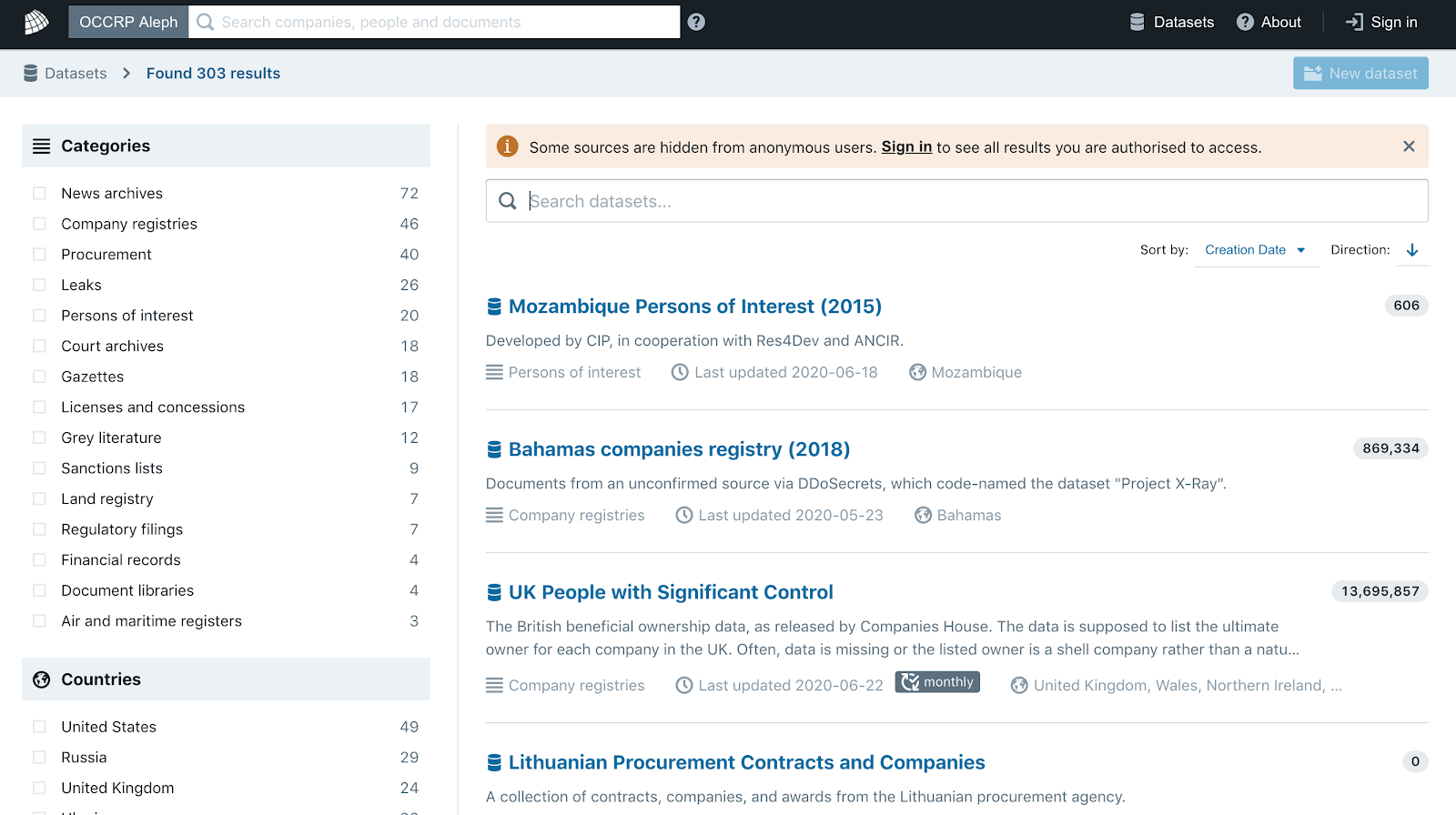Tick the Leaks category checkbox

pyautogui.click(x=39, y=285)
